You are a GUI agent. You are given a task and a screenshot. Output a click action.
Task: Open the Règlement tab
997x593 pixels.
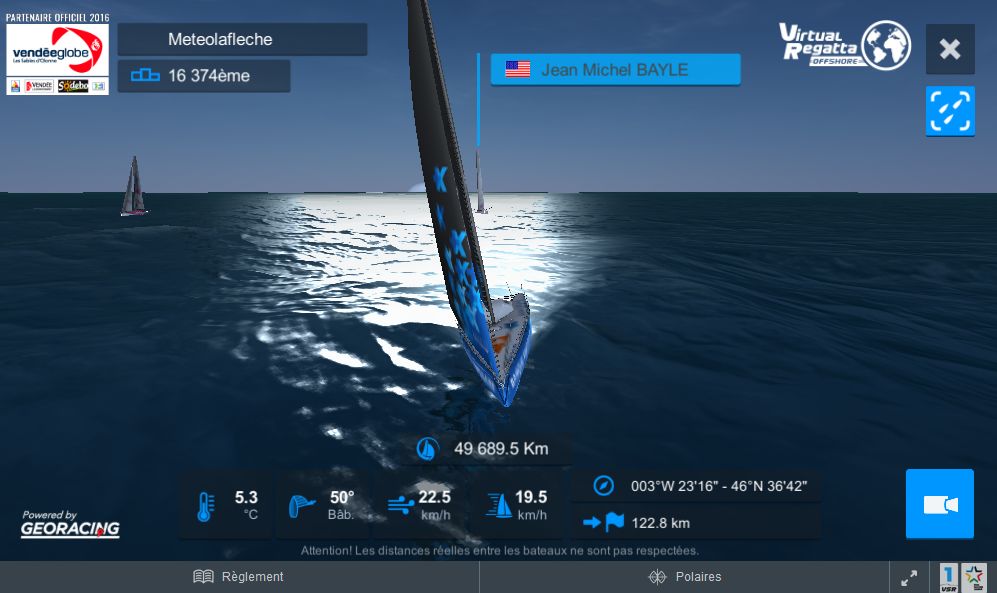click(239, 576)
